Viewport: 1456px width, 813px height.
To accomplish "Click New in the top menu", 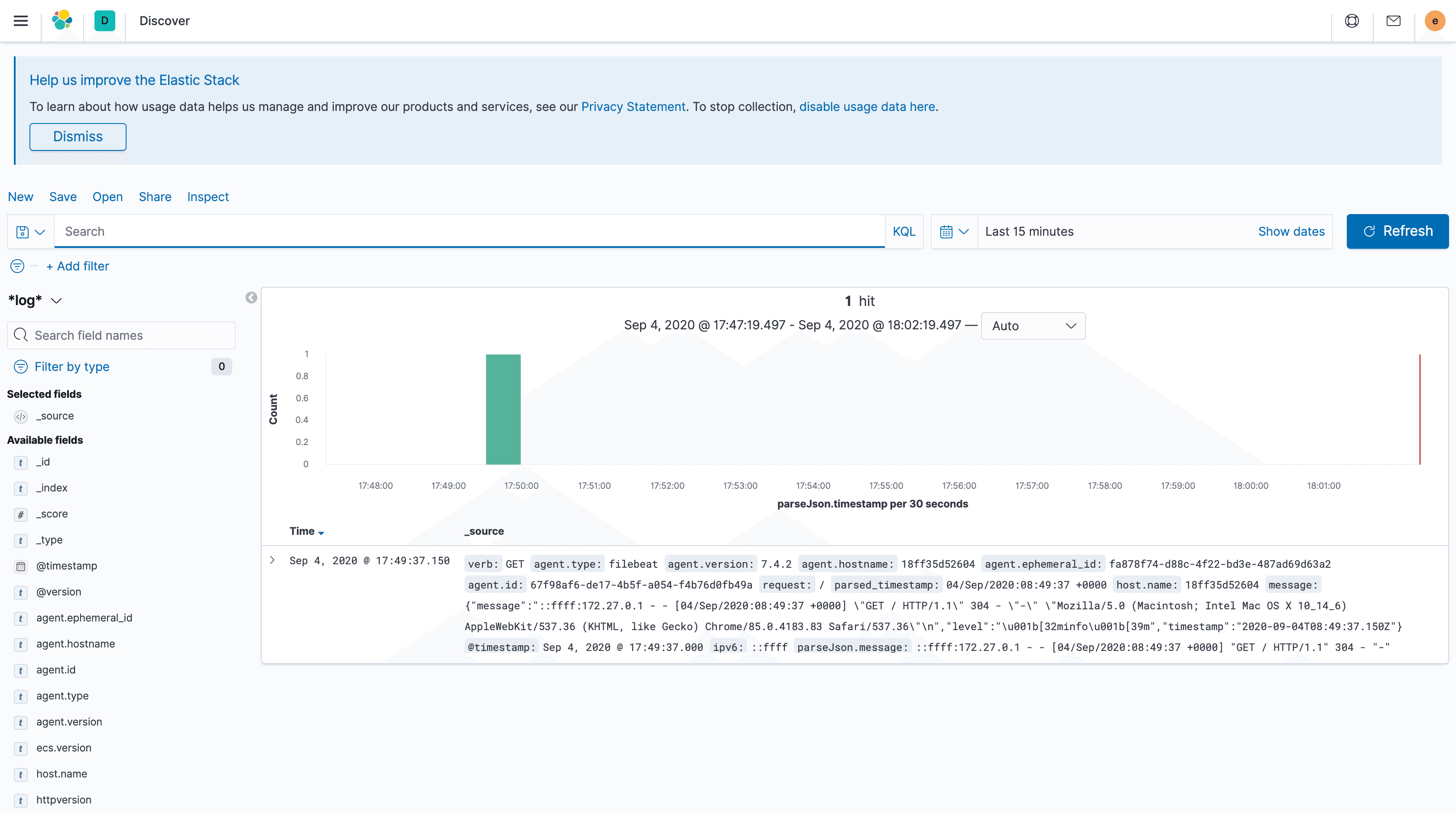I will pos(20,197).
